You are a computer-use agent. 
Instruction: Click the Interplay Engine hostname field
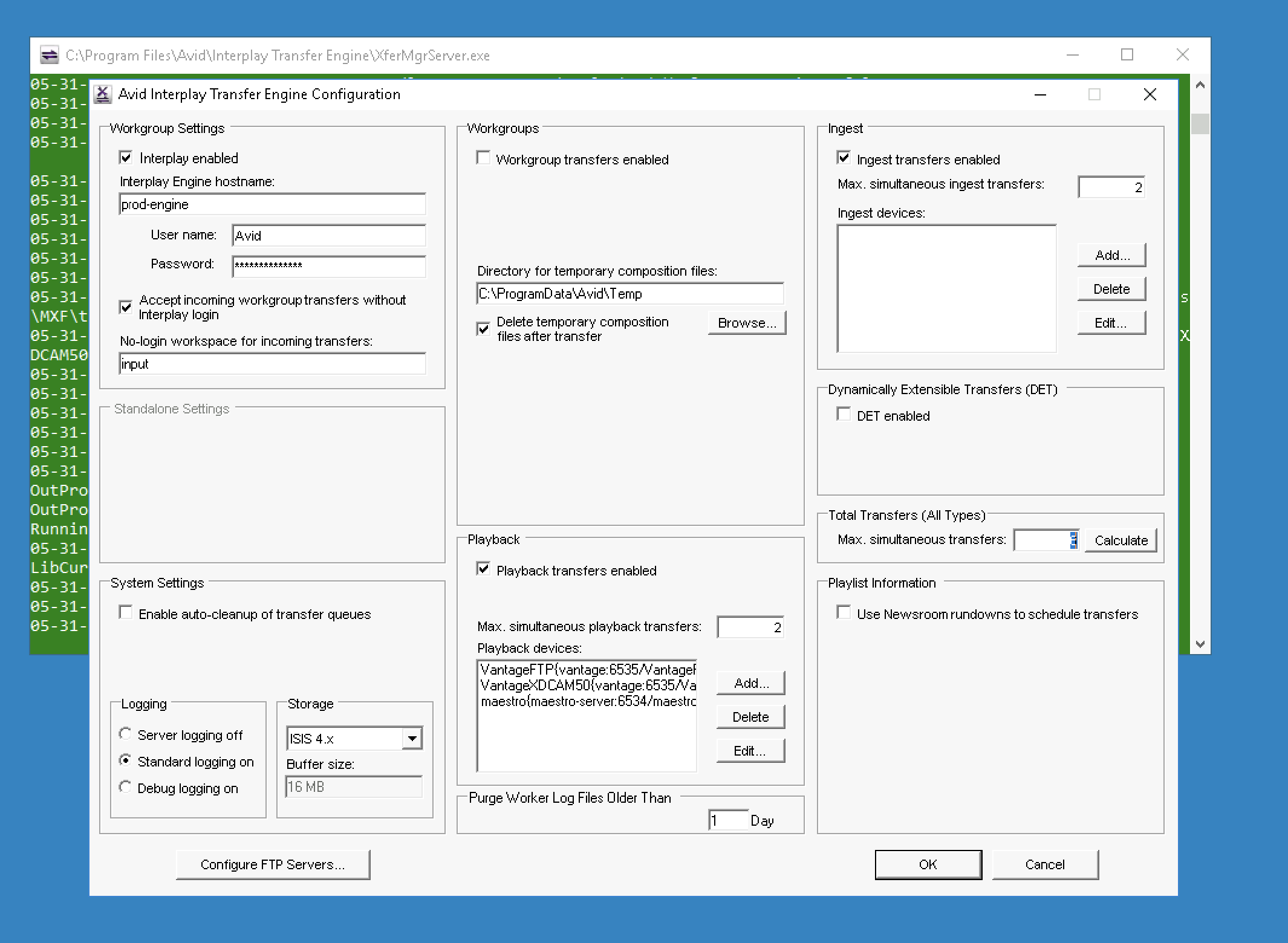(272, 204)
